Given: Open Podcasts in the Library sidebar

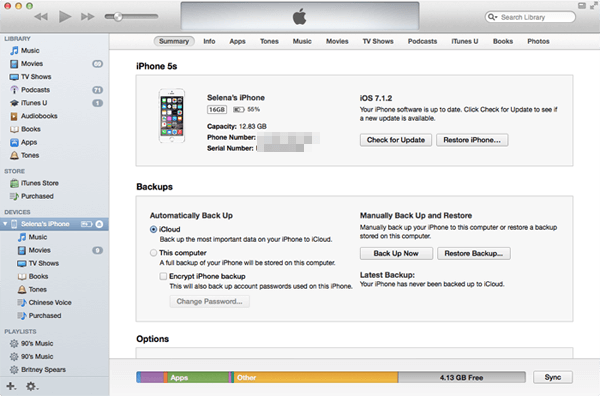Looking at the screenshot, I should point(29,90).
